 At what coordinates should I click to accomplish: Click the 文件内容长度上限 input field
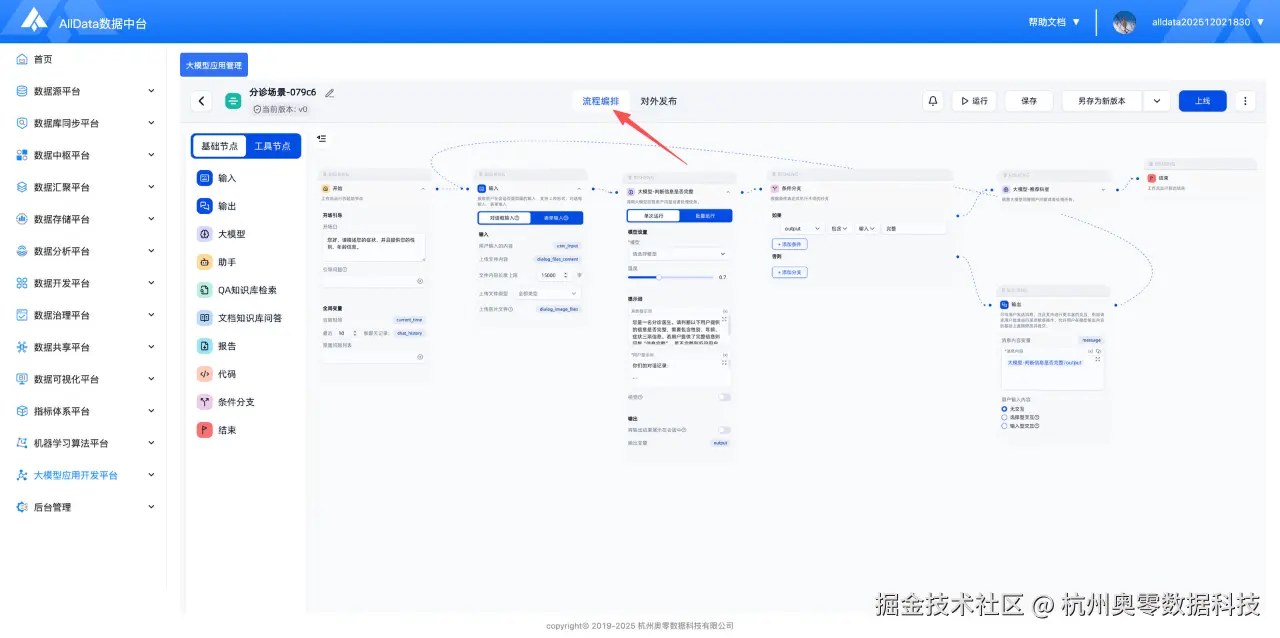(550, 275)
